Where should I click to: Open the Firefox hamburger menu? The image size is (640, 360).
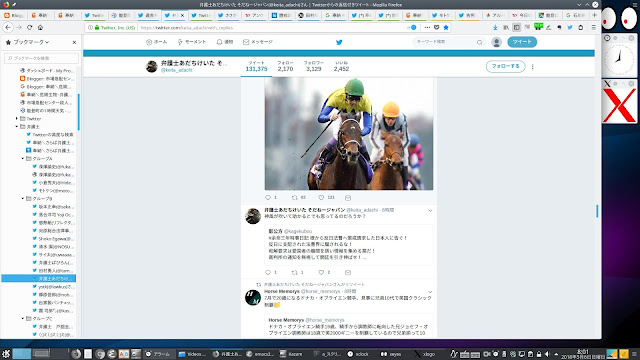593,27
